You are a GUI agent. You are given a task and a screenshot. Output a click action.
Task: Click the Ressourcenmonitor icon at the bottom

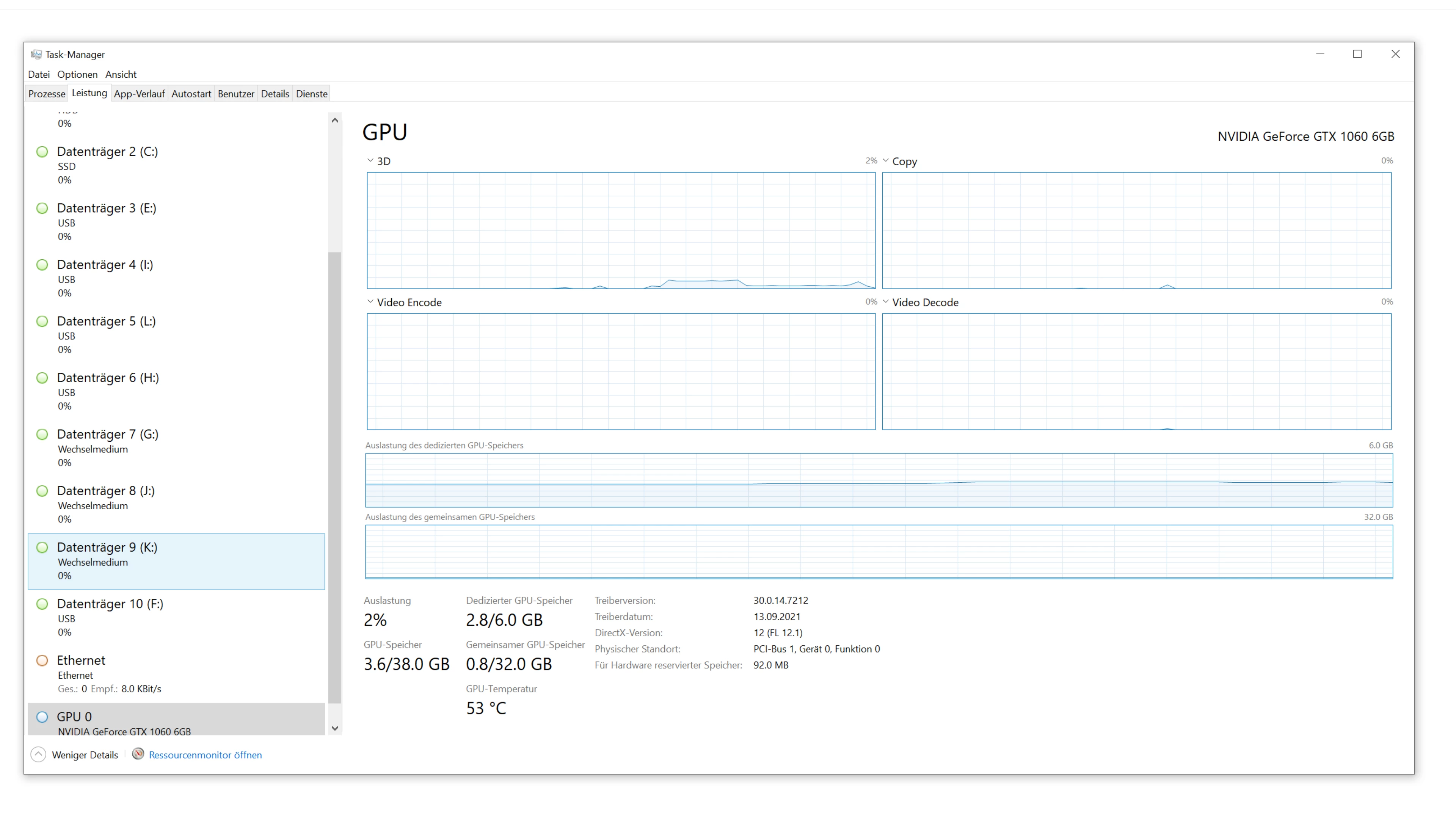tap(138, 754)
